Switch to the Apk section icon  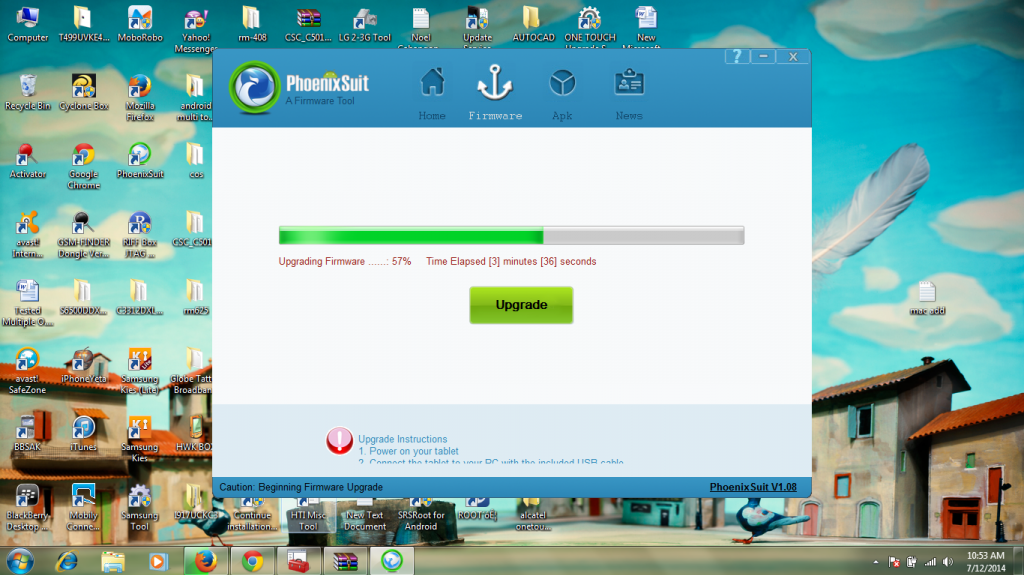click(562, 83)
